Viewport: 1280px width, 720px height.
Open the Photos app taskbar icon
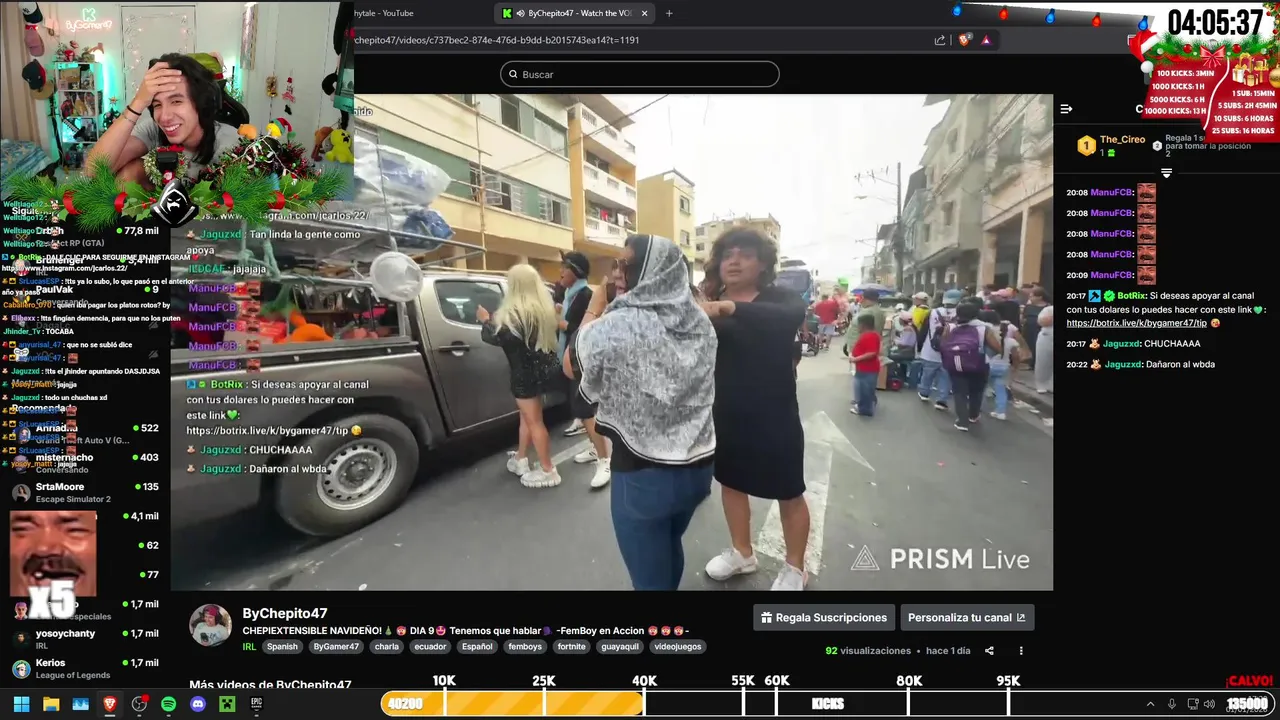pos(81,704)
